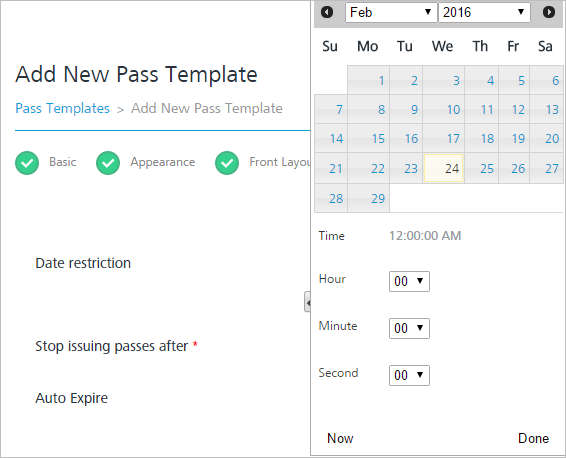Image resolution: width=566 pixels, height=458 pixels.
Task: Collapse the side panel with small arrow handle
Action: point(308,302)
